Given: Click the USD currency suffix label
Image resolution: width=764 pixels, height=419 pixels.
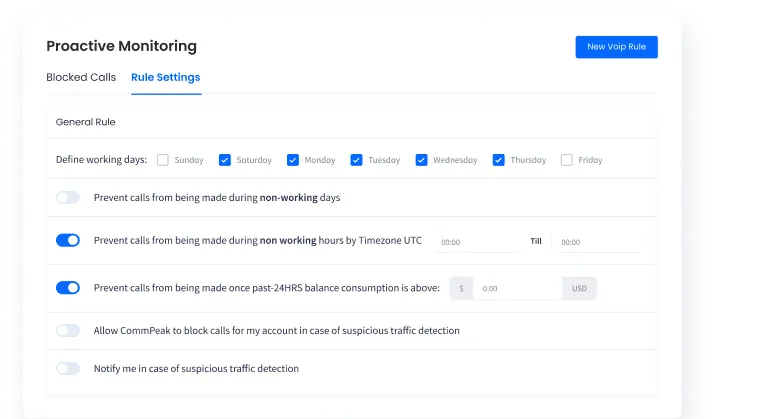Looking at the screenshot, I should coord(579,289).
